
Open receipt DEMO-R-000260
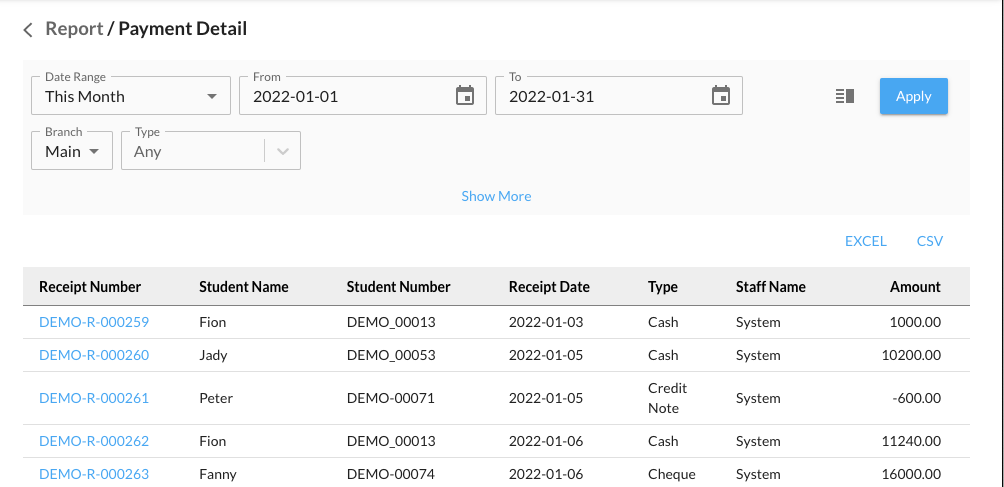pos(94,355)
